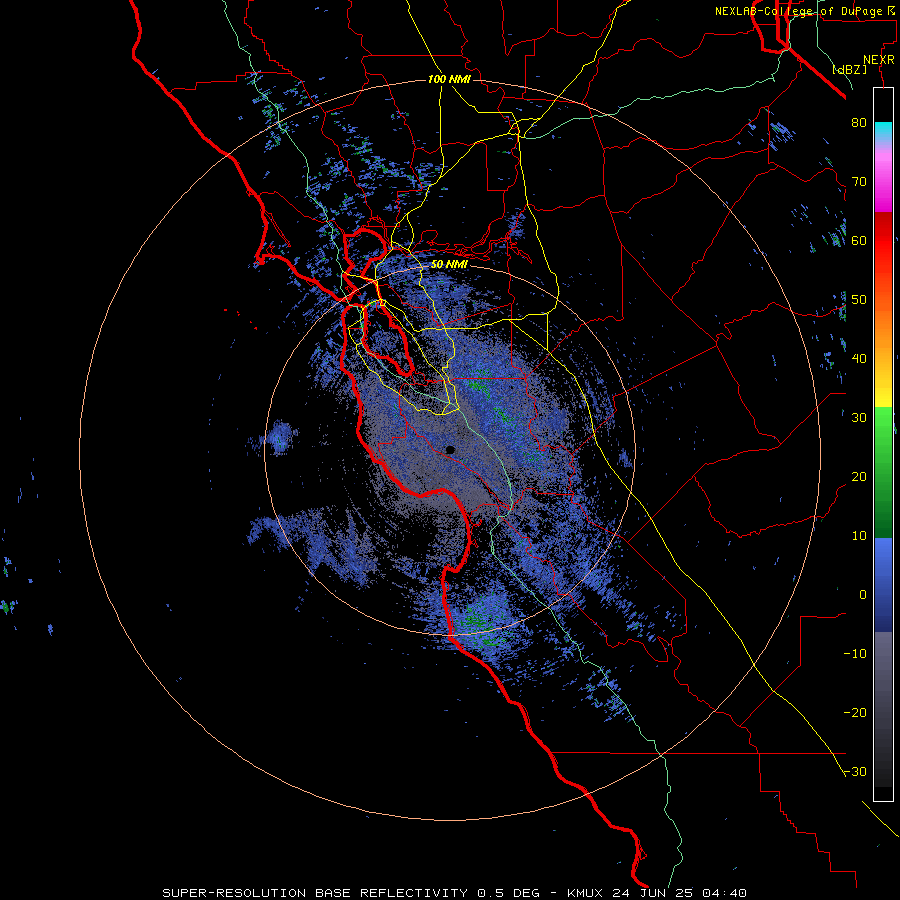Click the dBZ units label
900x900 pixels.
849,69
